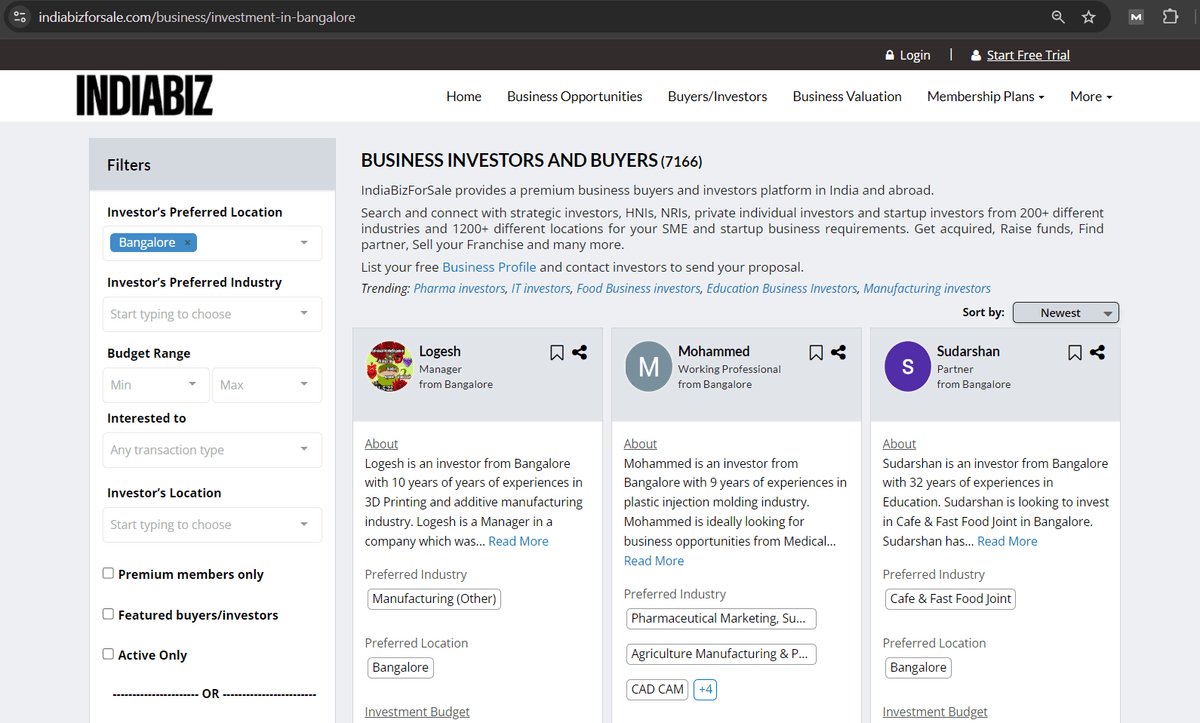1200x723 pixels.
Task: Click Manufacturing (Other) industry tag
Action: [434, 599]
